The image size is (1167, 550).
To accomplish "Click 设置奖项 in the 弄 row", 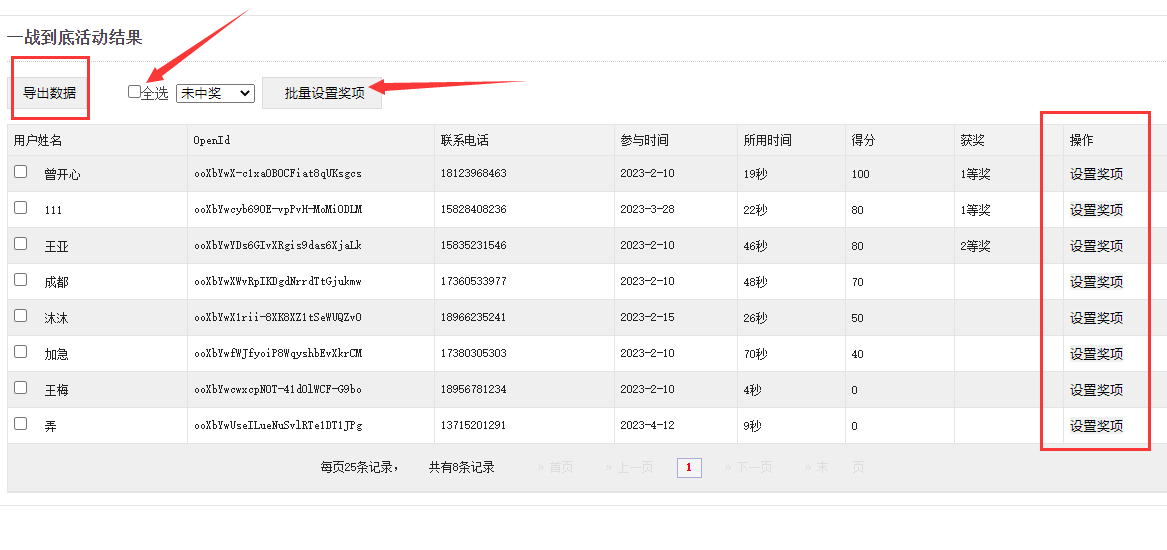I will coord(1096,426).
